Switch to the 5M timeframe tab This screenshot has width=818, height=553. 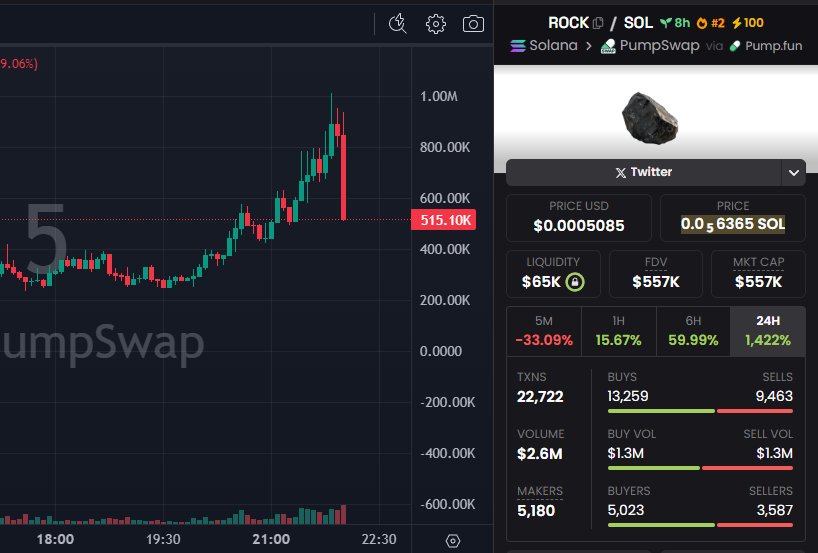pos(544,331)
